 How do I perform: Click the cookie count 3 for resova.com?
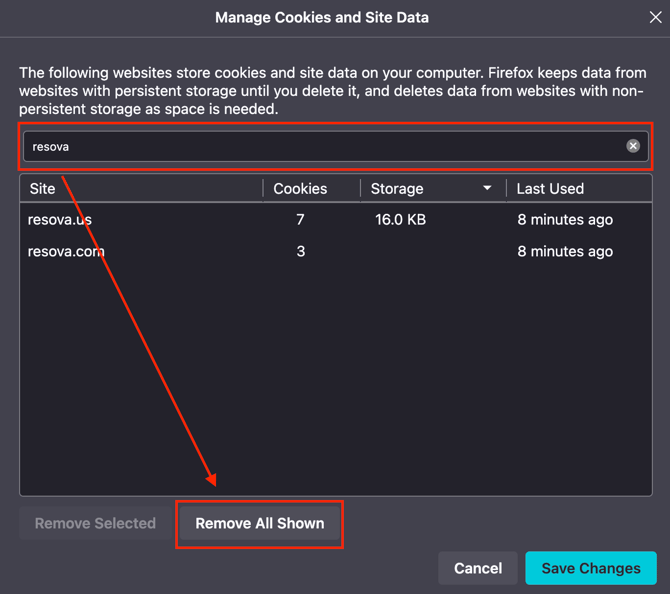tap(301, 251)
